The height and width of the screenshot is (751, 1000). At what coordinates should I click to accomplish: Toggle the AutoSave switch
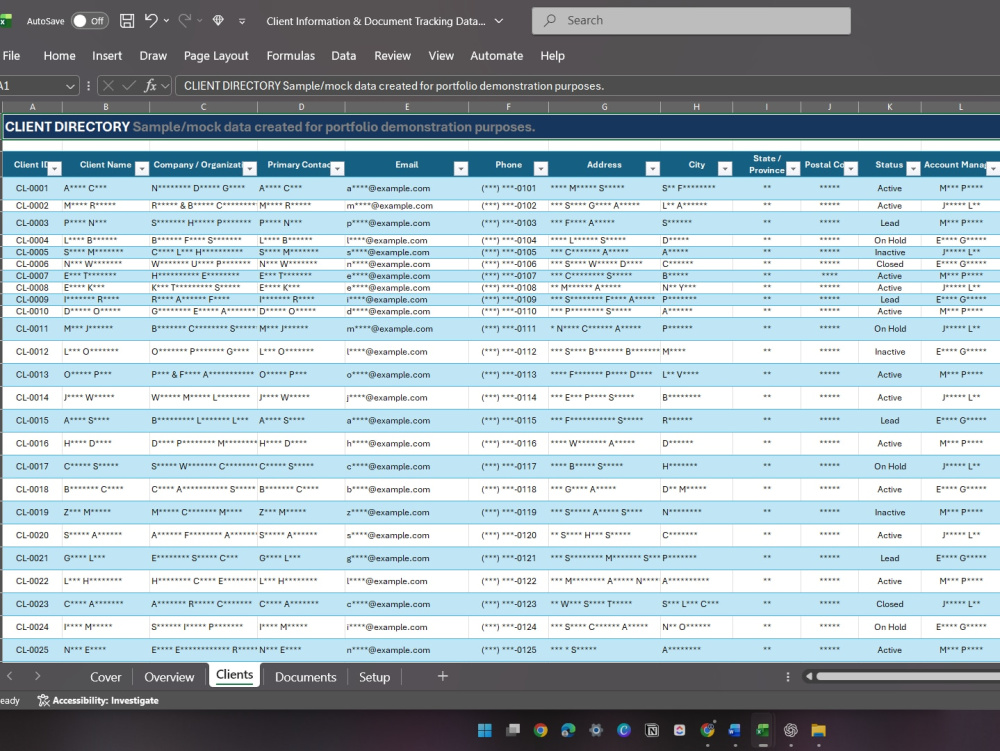pos(89,21)
